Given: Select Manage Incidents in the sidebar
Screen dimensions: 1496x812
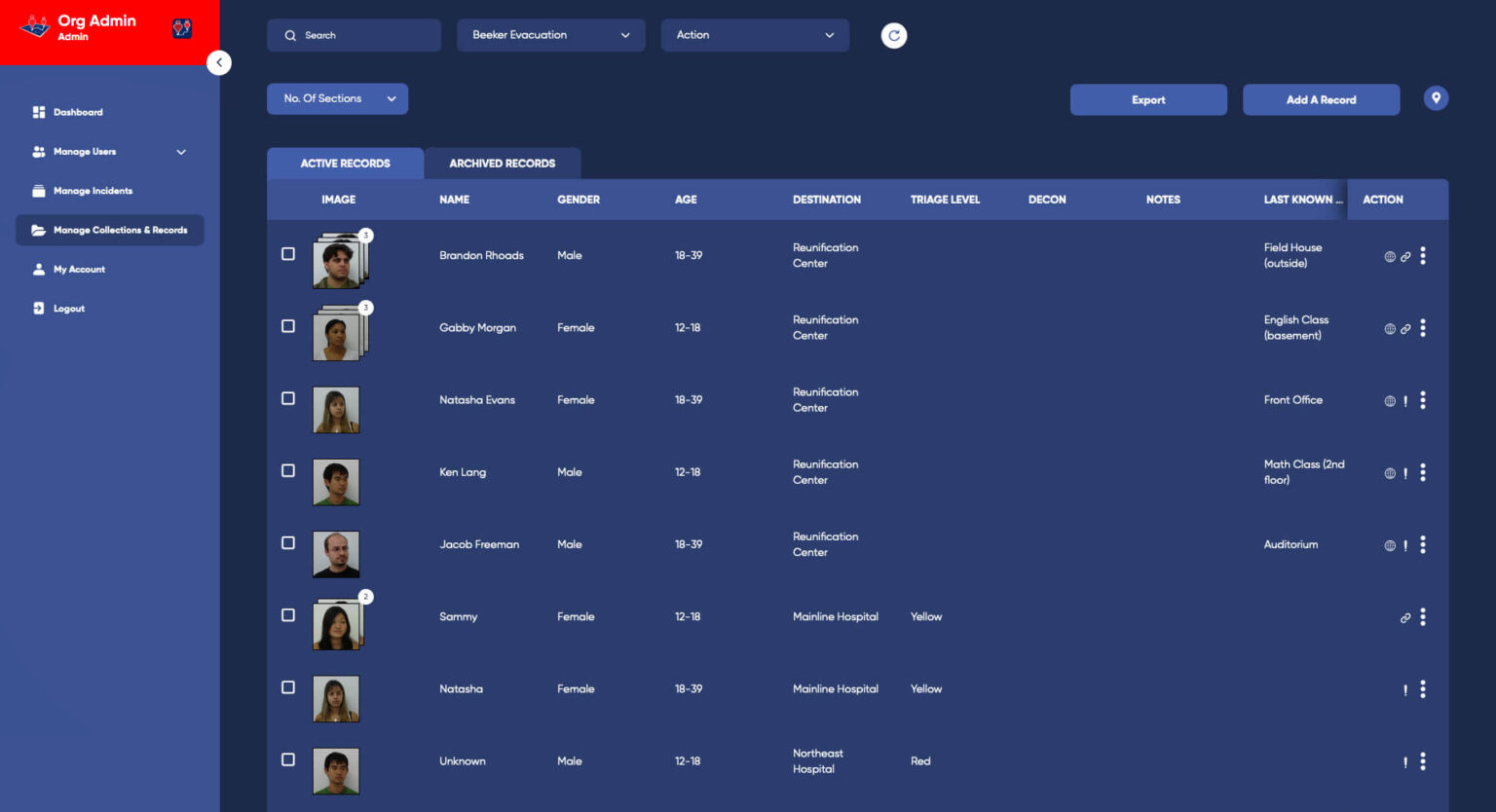Looking at the screenshot, I should pyautogui.click(x=94, y=190).
